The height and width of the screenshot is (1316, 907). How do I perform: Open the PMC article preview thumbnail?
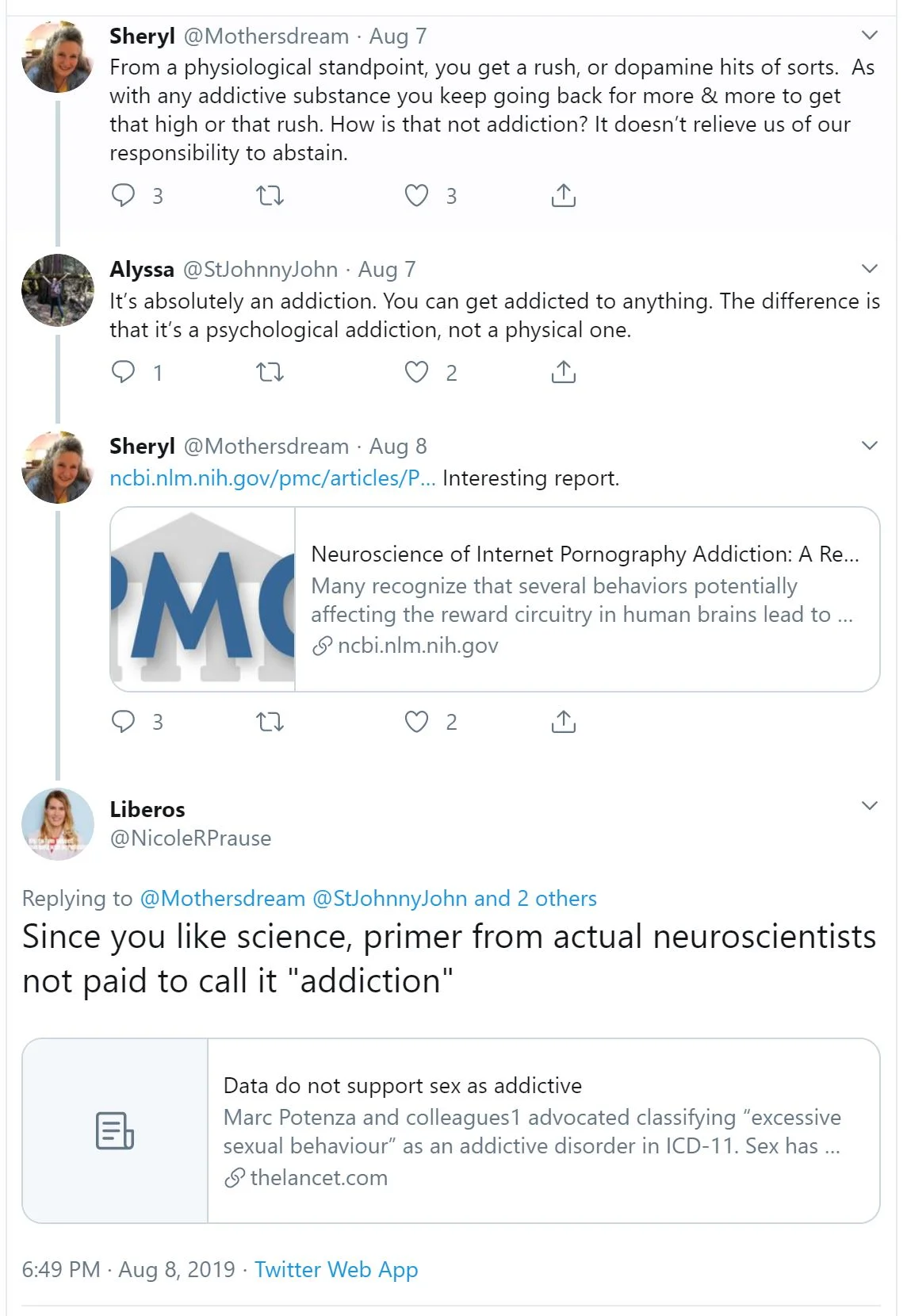pos(203,599)
